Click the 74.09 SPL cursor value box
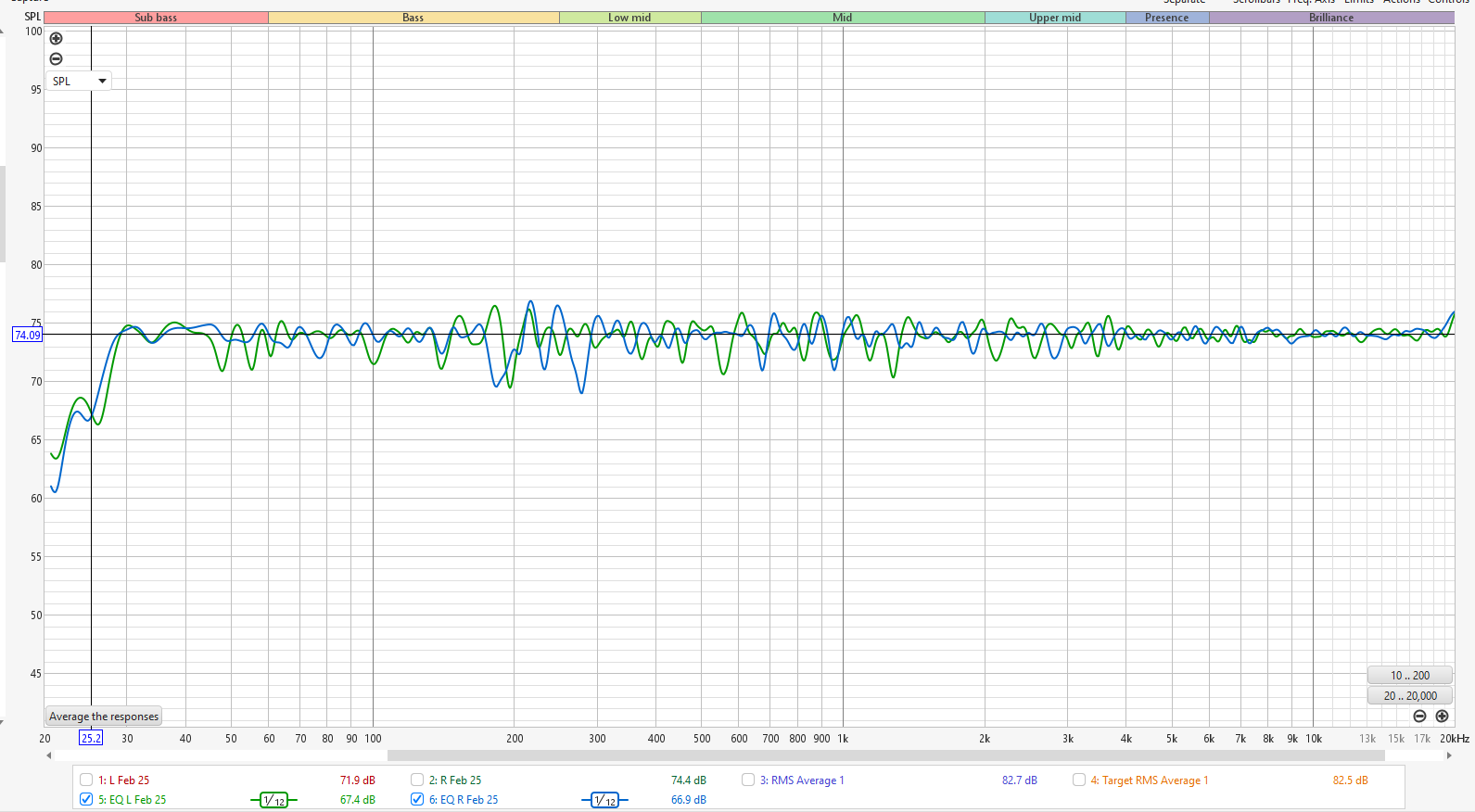Screen dimensions: 1475x812 point(27,335)
